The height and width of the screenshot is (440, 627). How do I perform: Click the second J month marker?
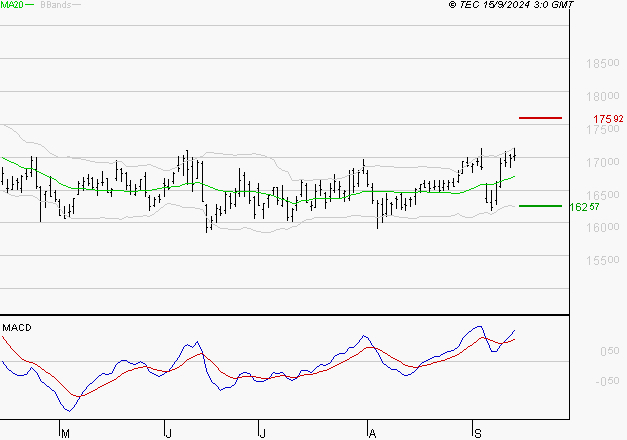tap(262, 434)
